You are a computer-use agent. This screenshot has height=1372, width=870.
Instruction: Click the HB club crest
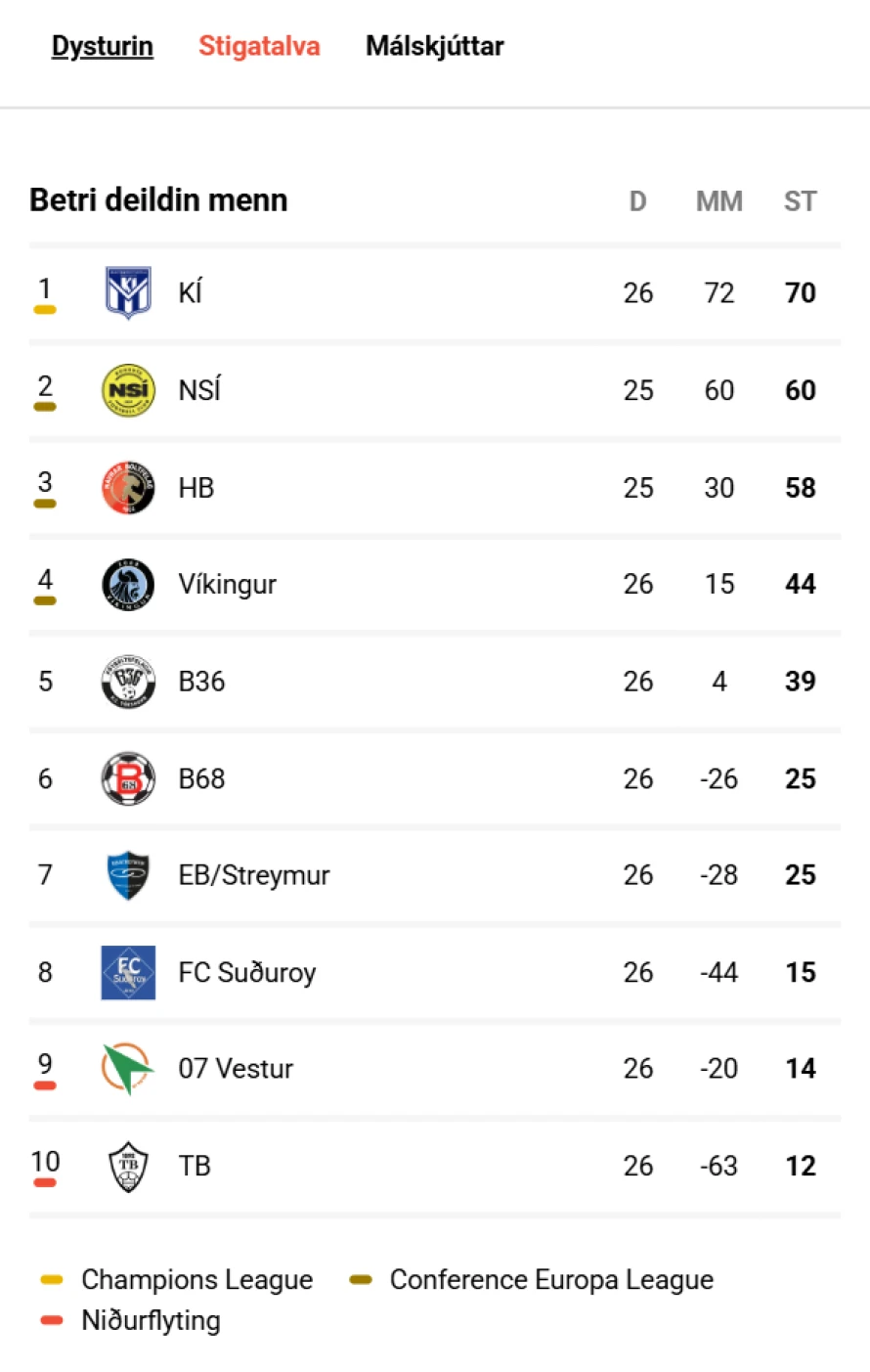(x=128, y=487)
